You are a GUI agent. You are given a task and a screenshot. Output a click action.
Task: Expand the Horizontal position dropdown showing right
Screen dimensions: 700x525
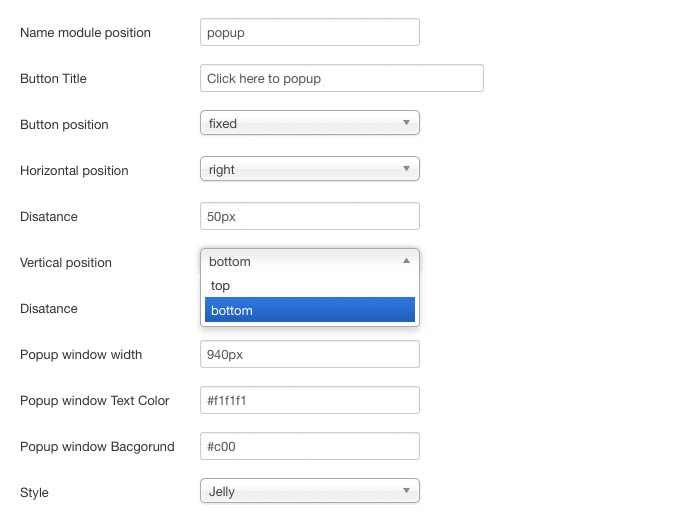309,170
